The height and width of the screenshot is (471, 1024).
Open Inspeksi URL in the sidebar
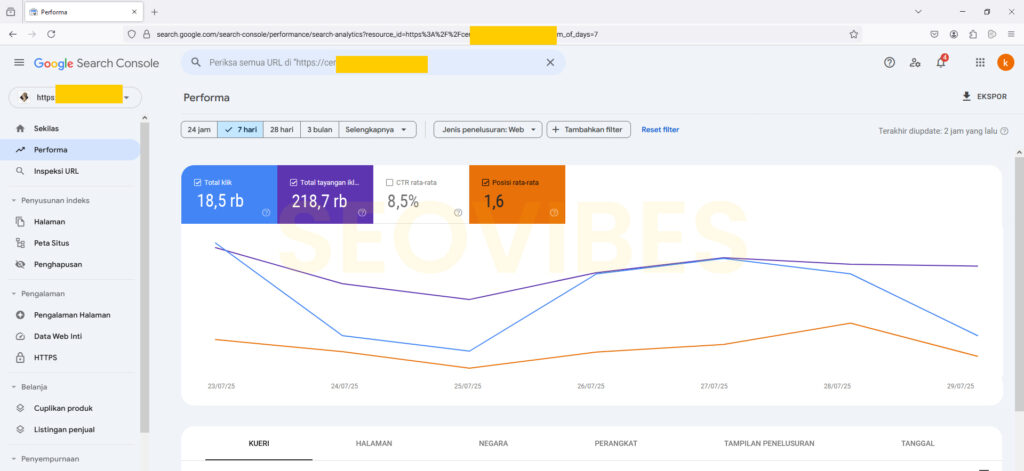pos(56,171)
